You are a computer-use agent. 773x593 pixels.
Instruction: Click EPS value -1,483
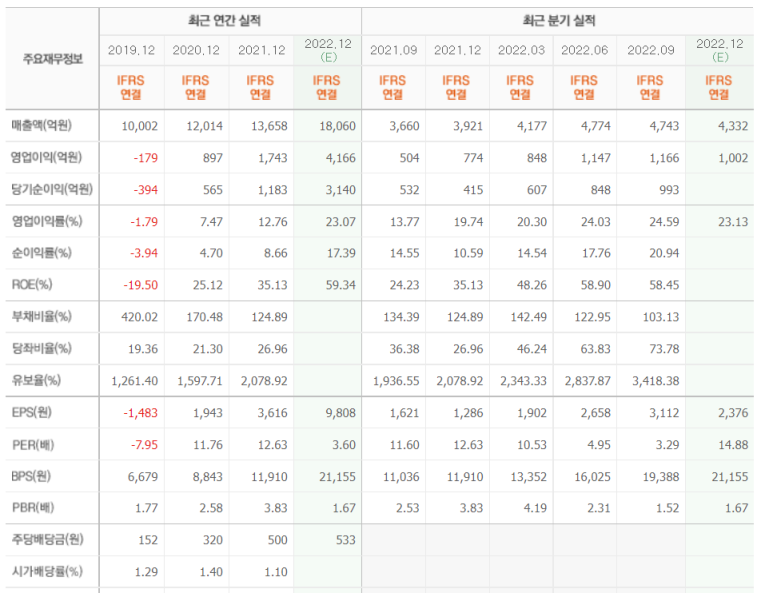(x=141, y=413)
